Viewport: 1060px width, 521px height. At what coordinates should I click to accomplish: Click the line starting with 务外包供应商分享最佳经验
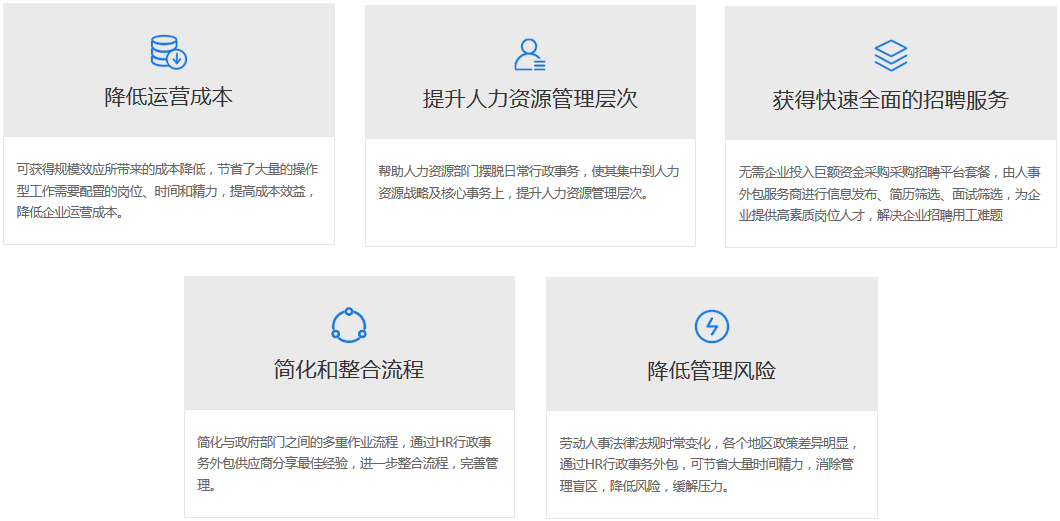tap(349, 464)
